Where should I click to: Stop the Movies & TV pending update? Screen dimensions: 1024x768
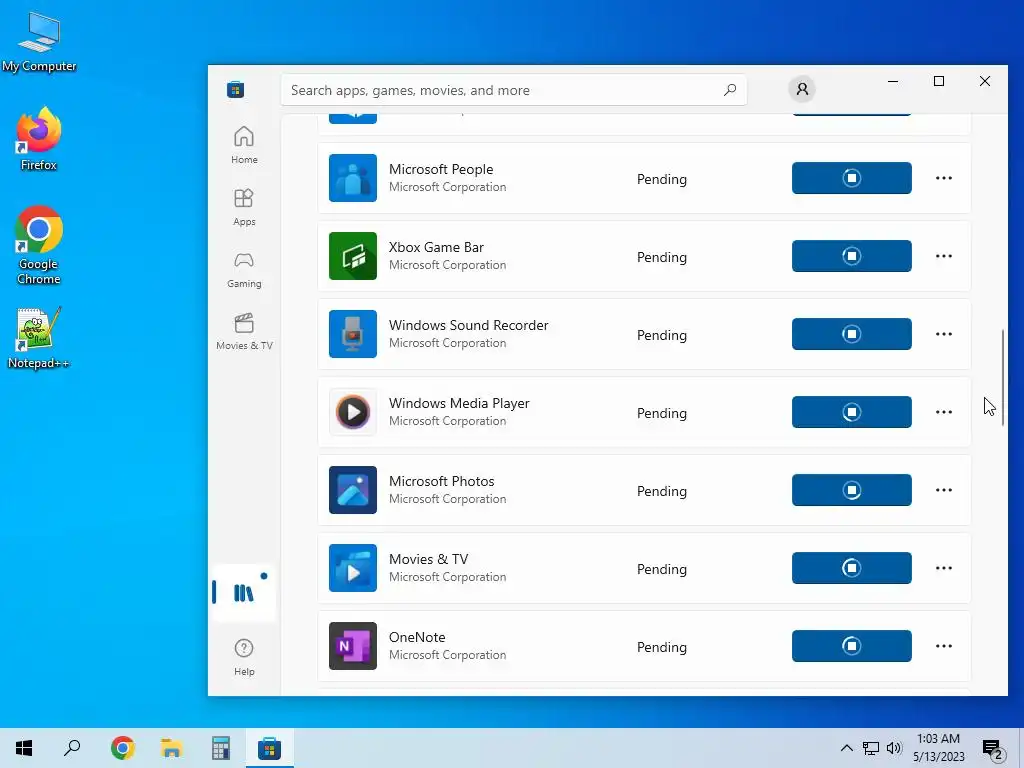point(852,568)
